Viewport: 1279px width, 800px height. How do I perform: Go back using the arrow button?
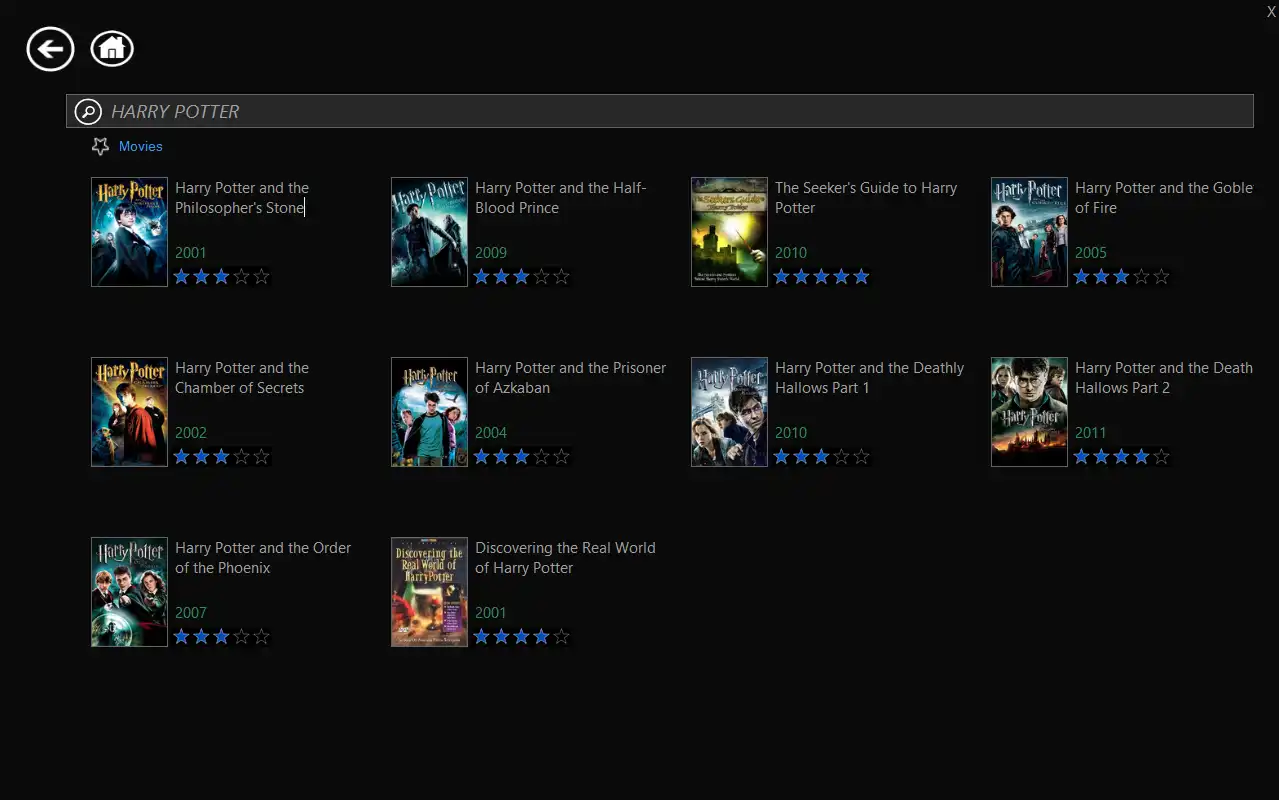50,48
